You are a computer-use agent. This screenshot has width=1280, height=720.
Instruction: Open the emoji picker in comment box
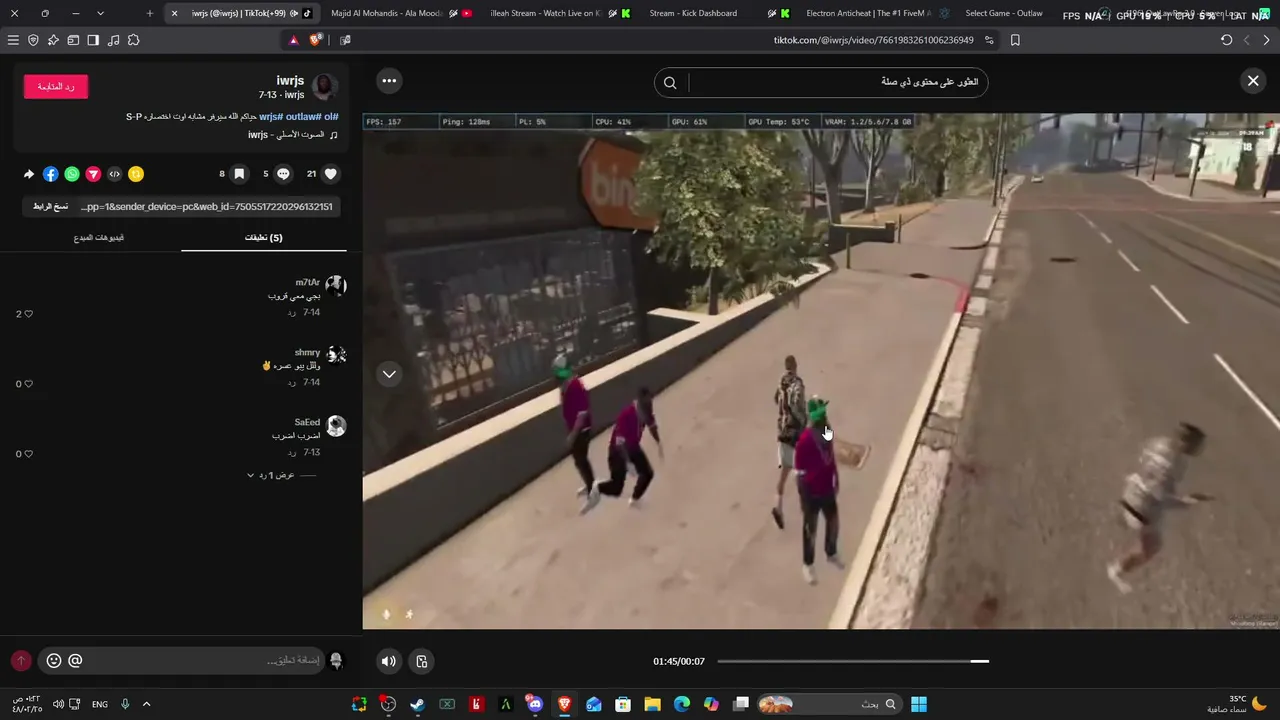point(54,661)
